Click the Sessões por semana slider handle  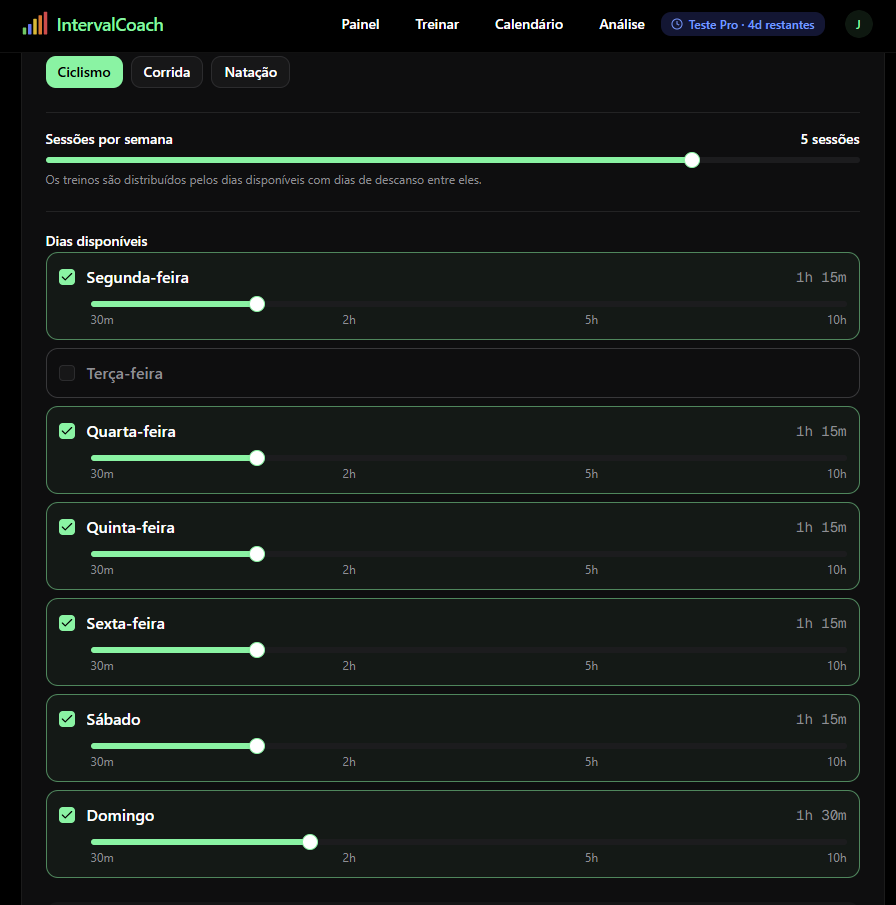click(692, 160)
